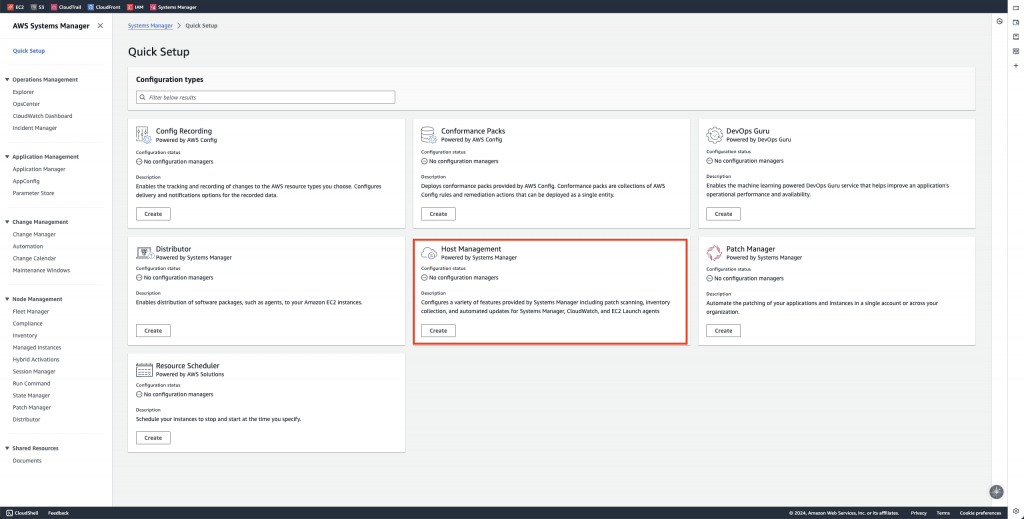Open the CloudTrail shortcut in the top bar
This screenshot has width=1024, height=519.
66,7
